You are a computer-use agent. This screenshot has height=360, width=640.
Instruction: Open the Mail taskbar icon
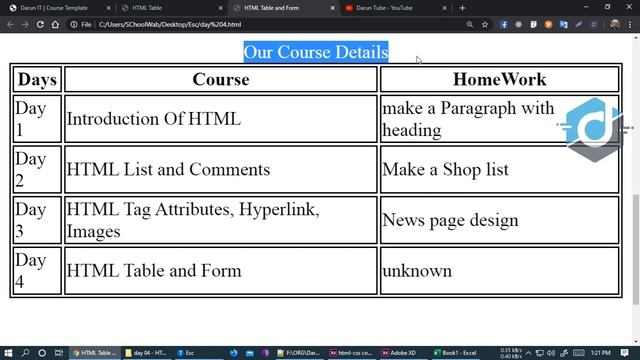[250, 353]
